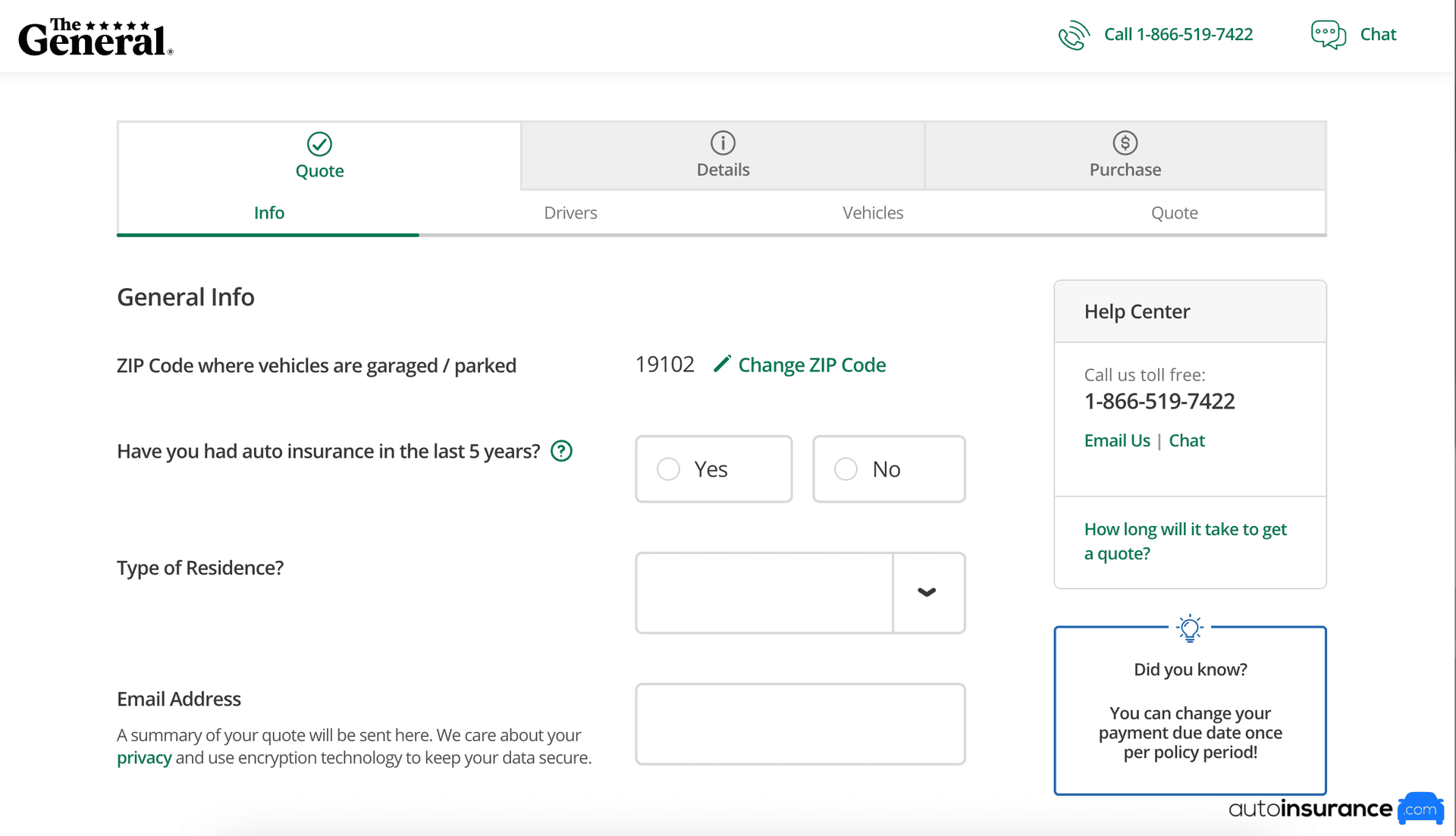
Task: Click the Email Us link in Help Center
Action: [x=1116, y=440]
